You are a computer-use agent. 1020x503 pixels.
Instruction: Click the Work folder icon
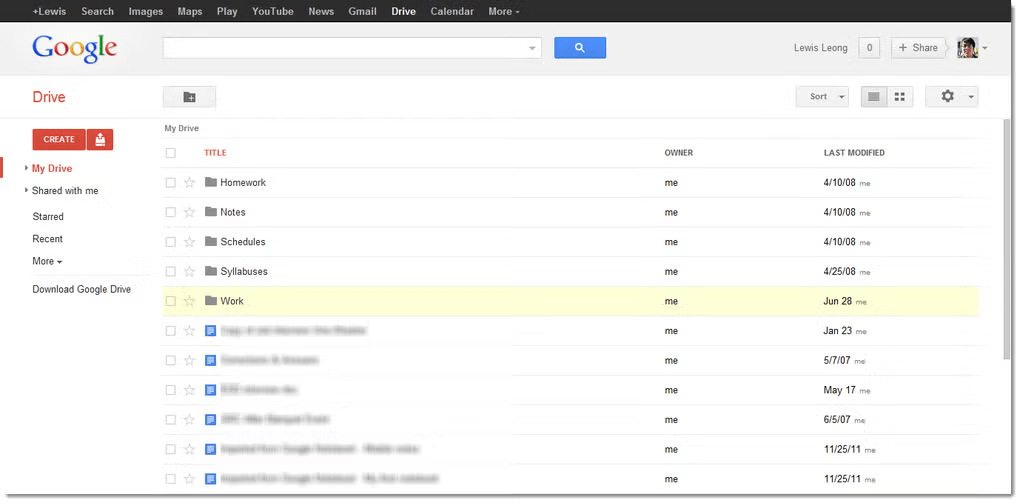[x=210, y=301]
